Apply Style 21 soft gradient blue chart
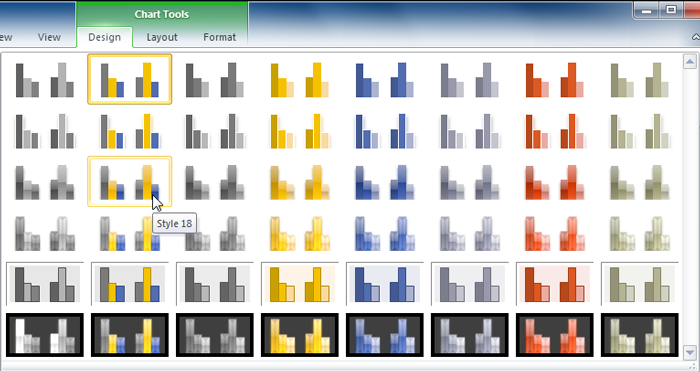 [x=384, y=182]
